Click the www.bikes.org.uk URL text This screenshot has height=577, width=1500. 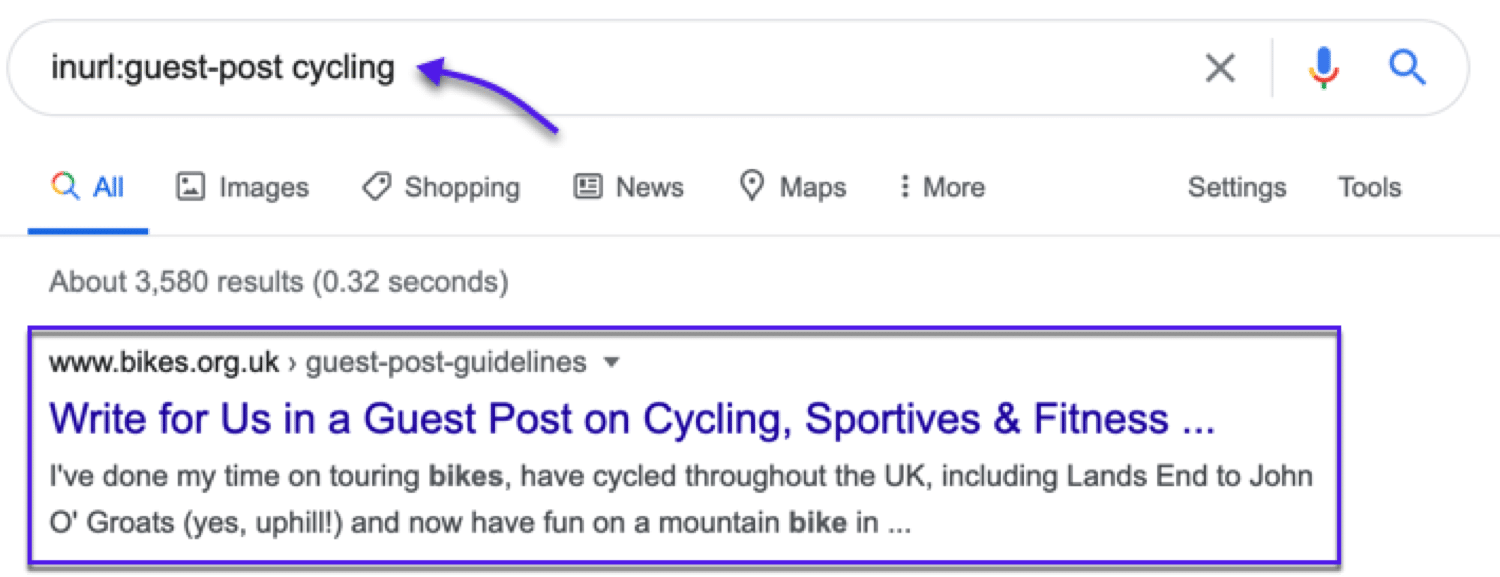164,362
